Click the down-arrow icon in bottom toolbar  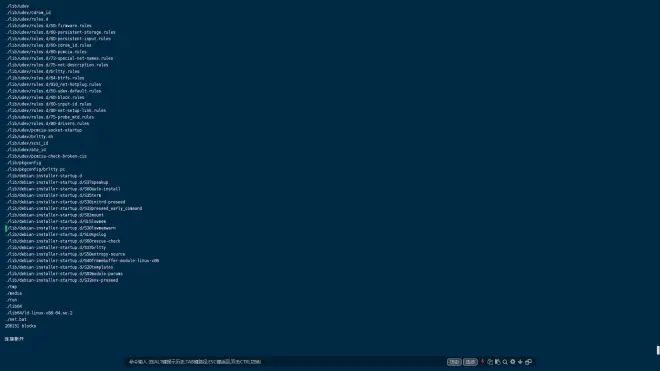[520, 362]
